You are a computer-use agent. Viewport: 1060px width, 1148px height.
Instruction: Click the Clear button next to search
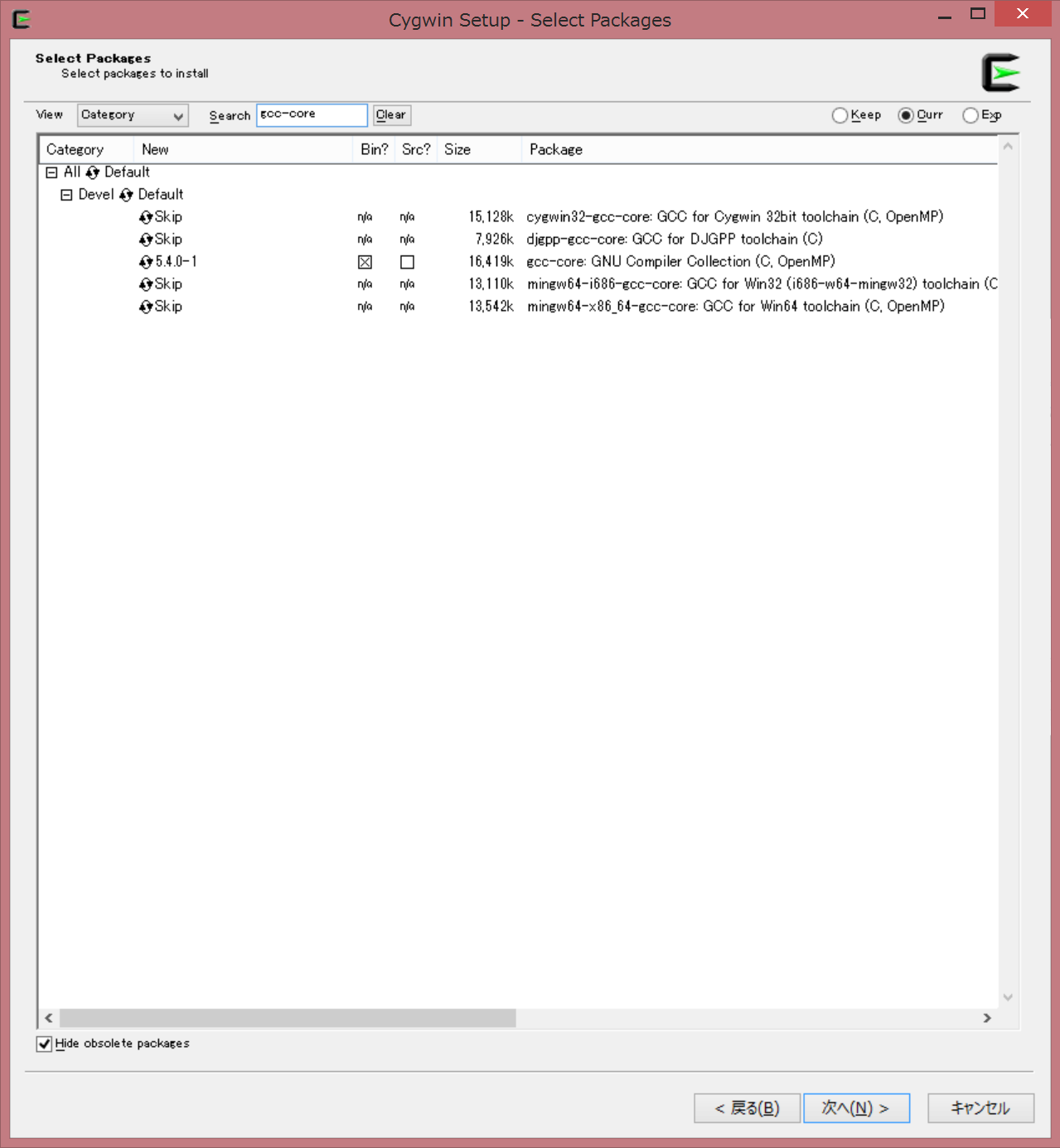(x=390, y=115)
